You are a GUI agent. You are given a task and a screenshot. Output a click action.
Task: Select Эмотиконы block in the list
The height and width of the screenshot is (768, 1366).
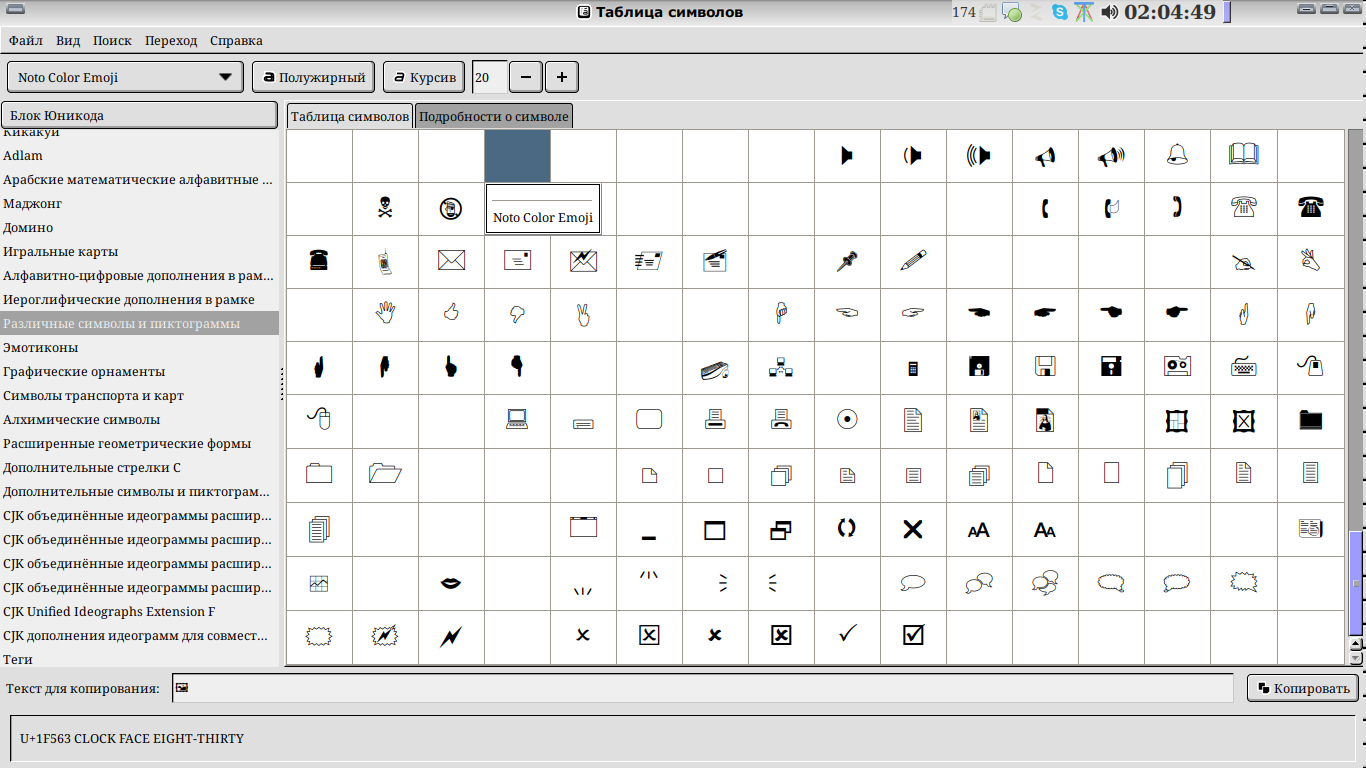click(x=40, y=347)
